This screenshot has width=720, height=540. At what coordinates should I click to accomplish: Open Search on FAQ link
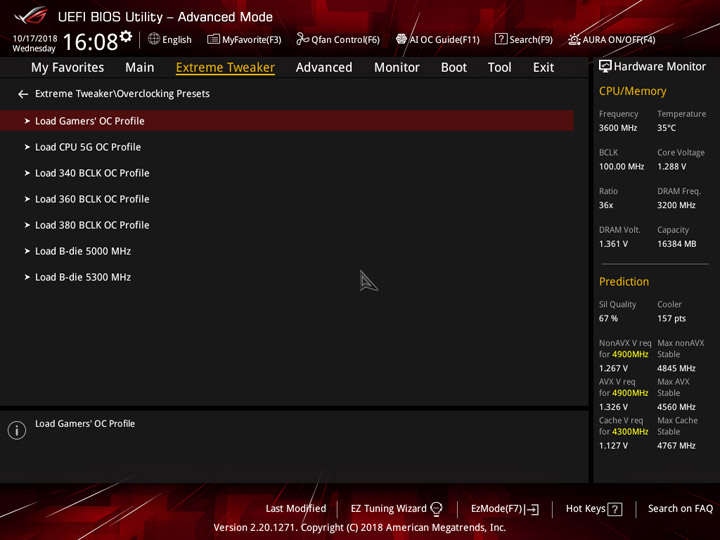tap(681, 509)
